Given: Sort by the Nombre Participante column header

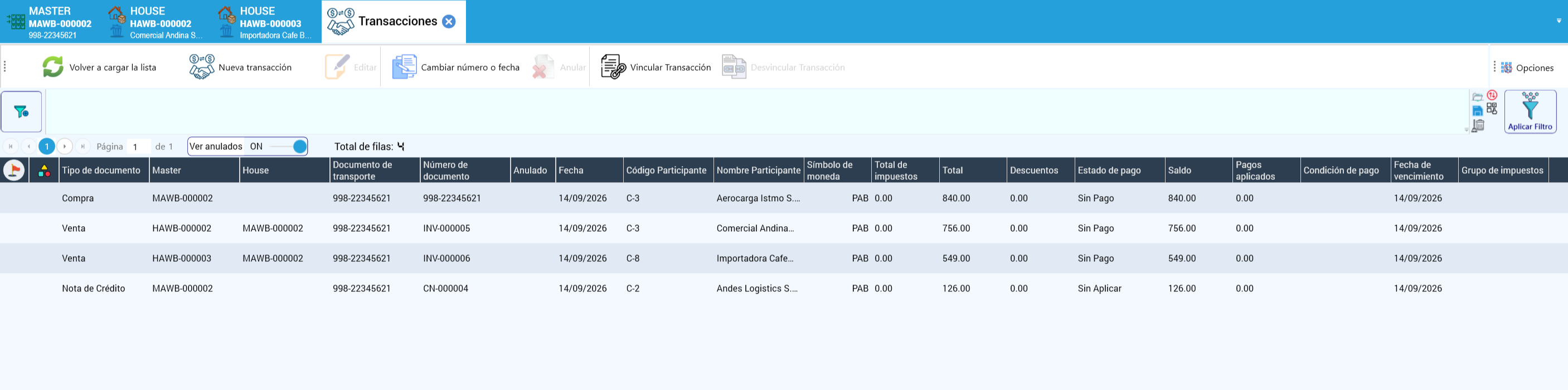Looking at the screenshot, I should (759, 170).
